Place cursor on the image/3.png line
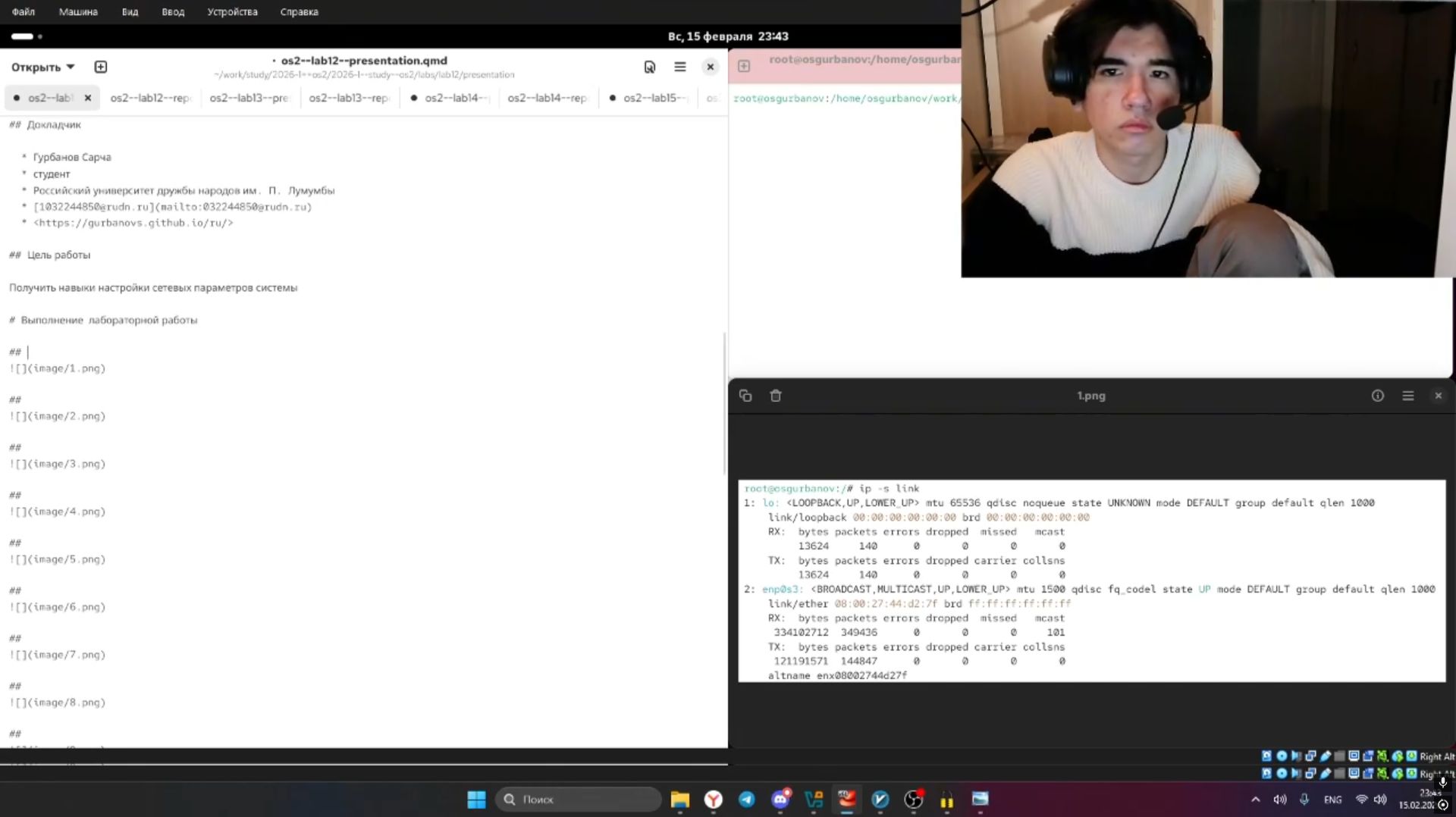Screen dimensions: 1456x817 point(58,464)
